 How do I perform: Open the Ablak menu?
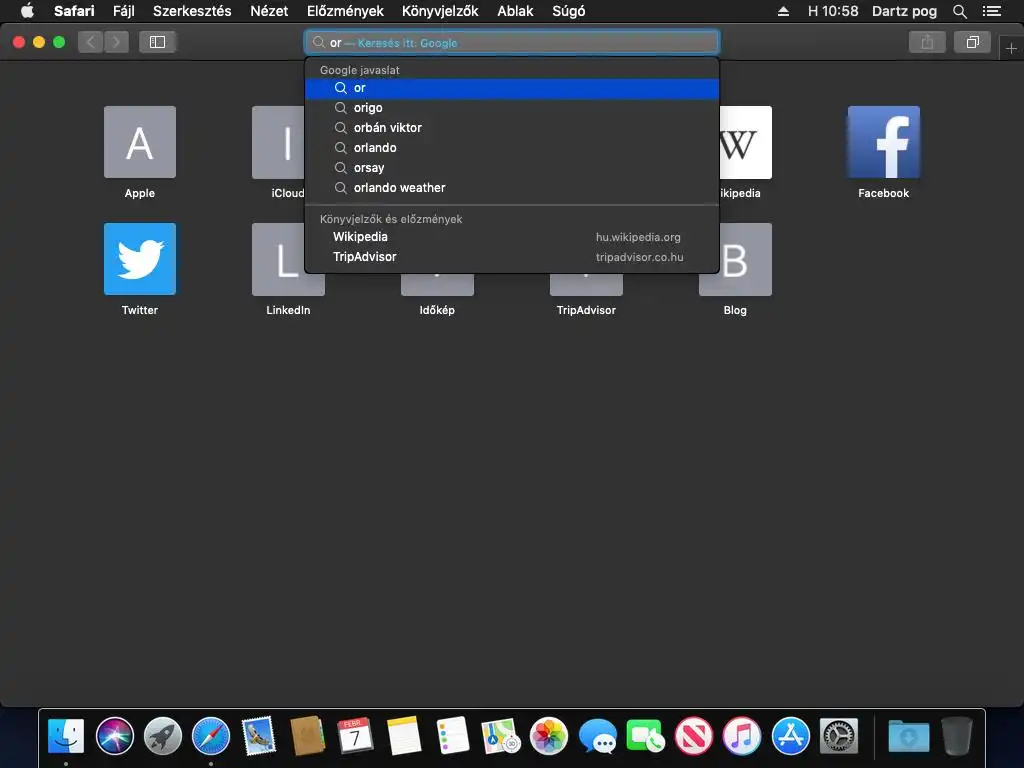pyautogui.click(x=515, y=11)
